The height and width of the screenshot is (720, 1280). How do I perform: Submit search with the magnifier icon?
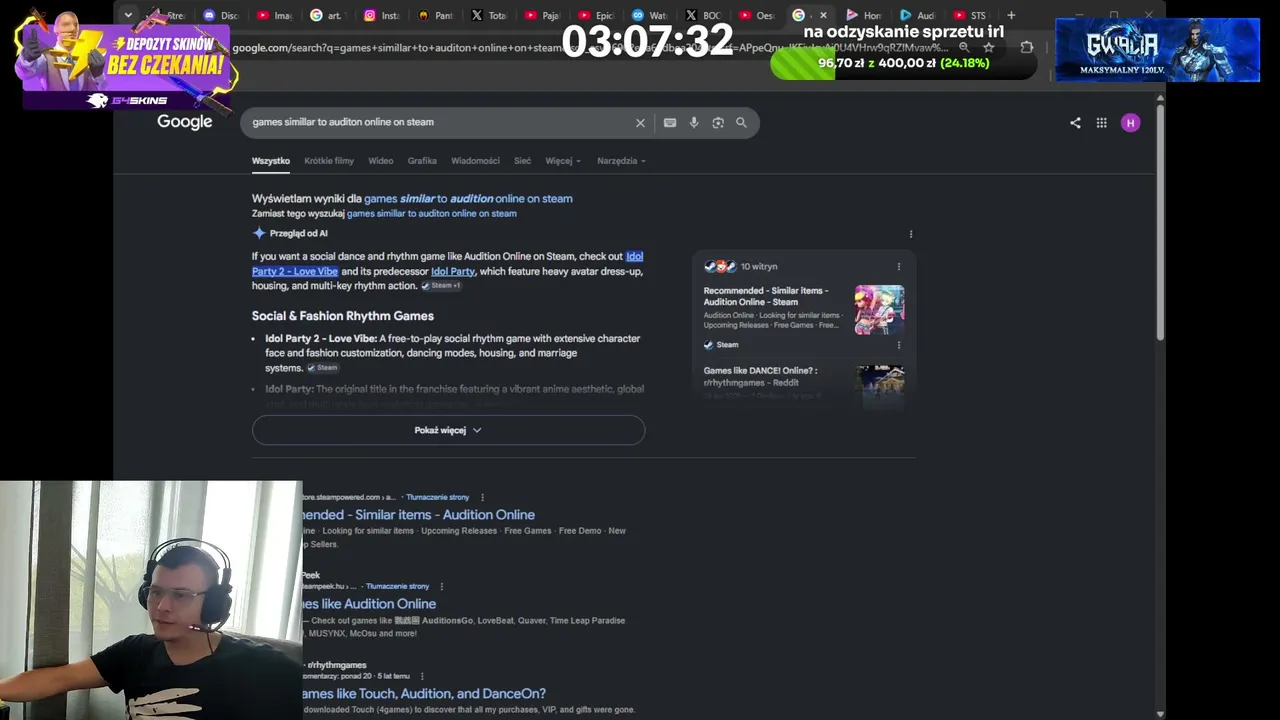pos(741,122)
